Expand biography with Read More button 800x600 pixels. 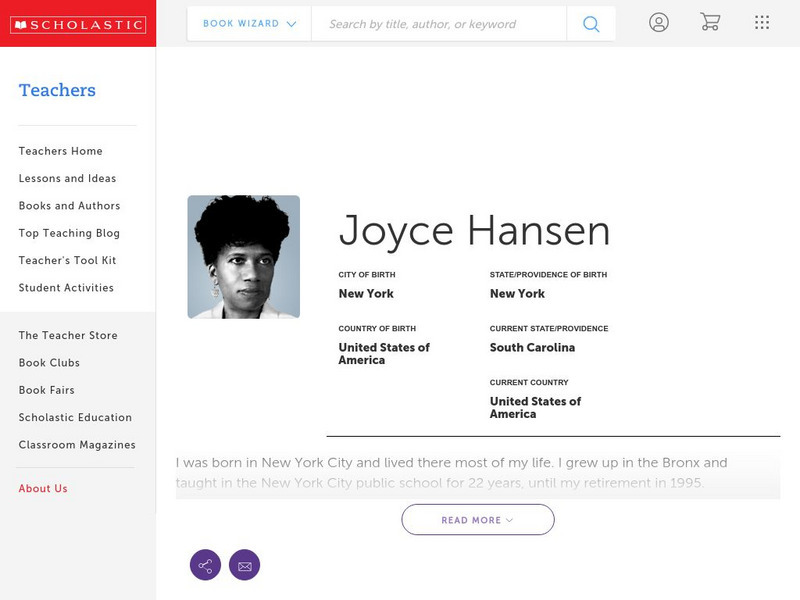point(478,520)
